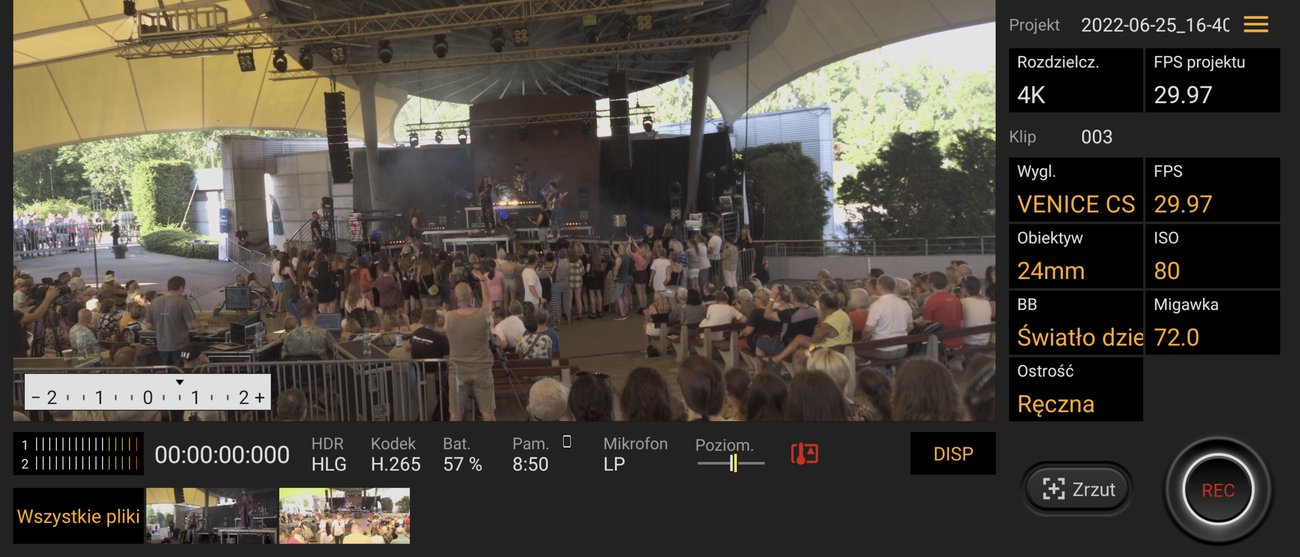
Task: Tap the red temperature warning icon
Action: pos(804,454)
